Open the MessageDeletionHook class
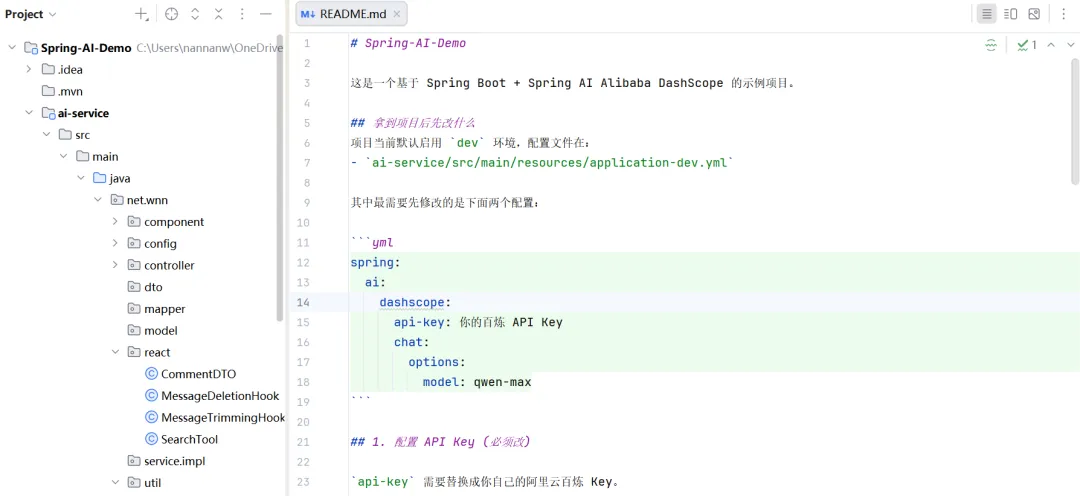The width and height of the screenshot is (1080, 496). (220, 395)
